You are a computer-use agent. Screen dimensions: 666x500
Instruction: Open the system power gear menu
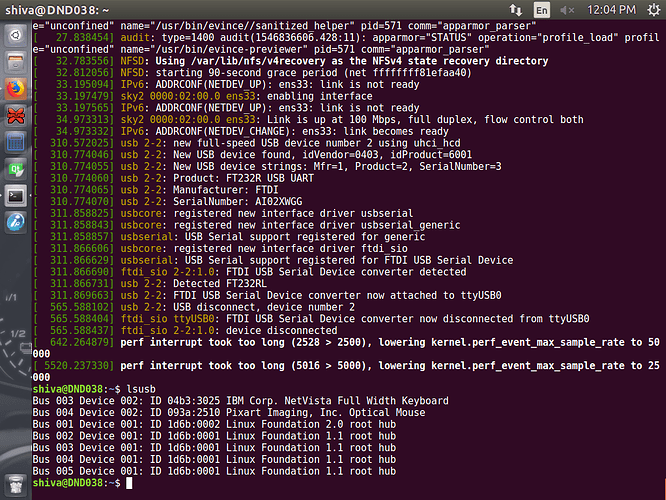tap(654, 10)
